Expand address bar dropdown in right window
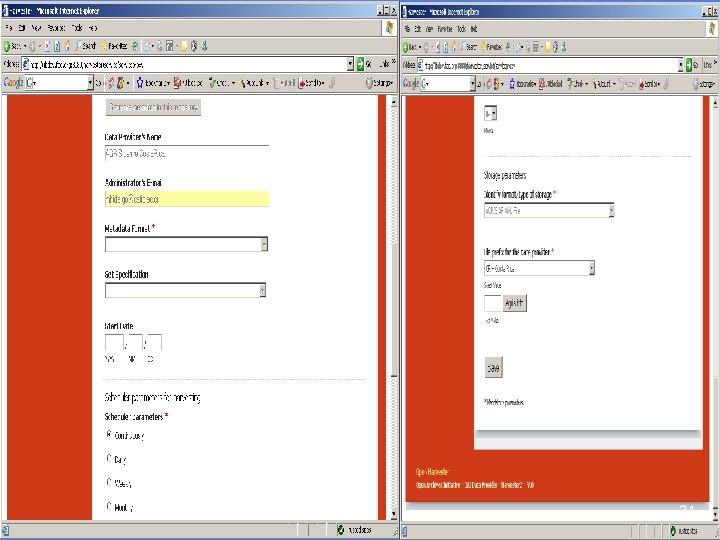 point(681,65)
